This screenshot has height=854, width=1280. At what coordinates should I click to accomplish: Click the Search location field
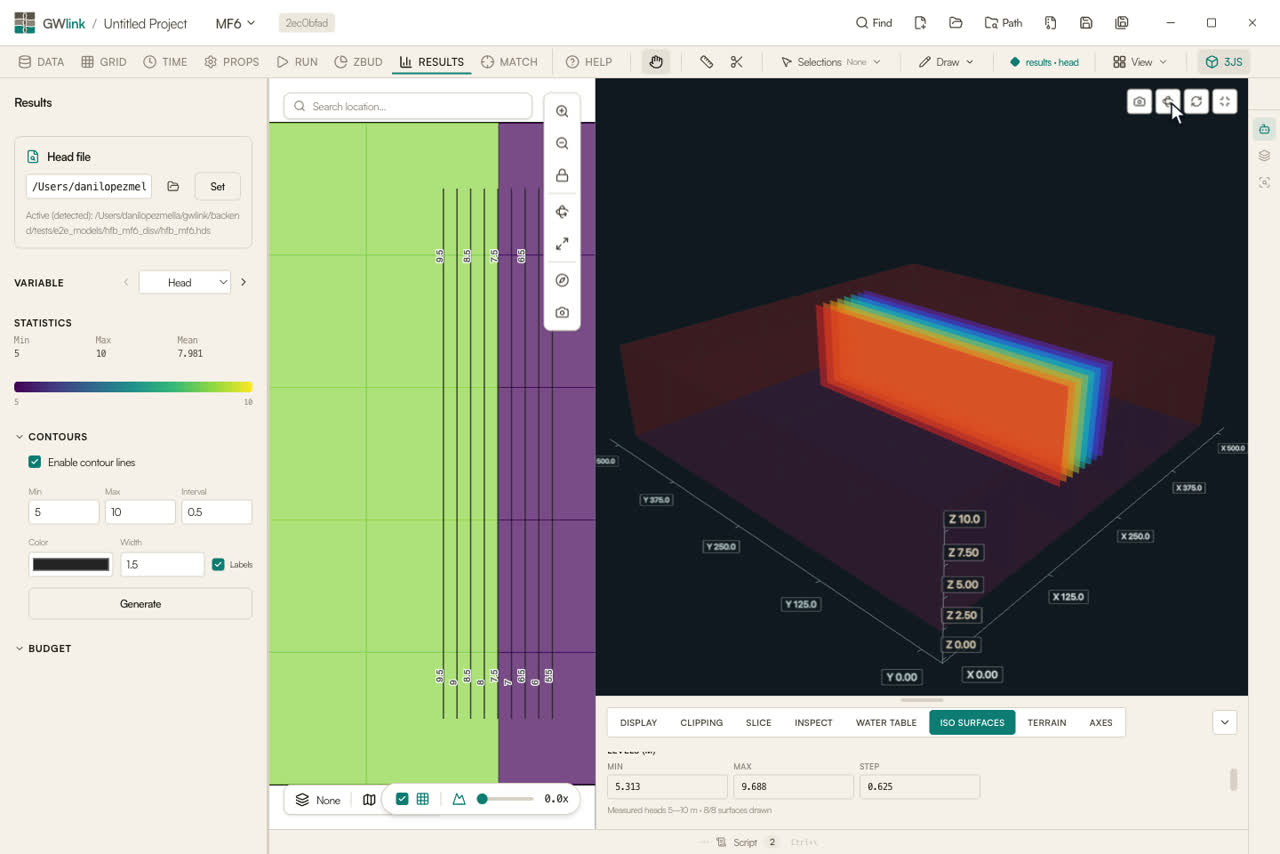pyautogui.click(x=408, y=106)
